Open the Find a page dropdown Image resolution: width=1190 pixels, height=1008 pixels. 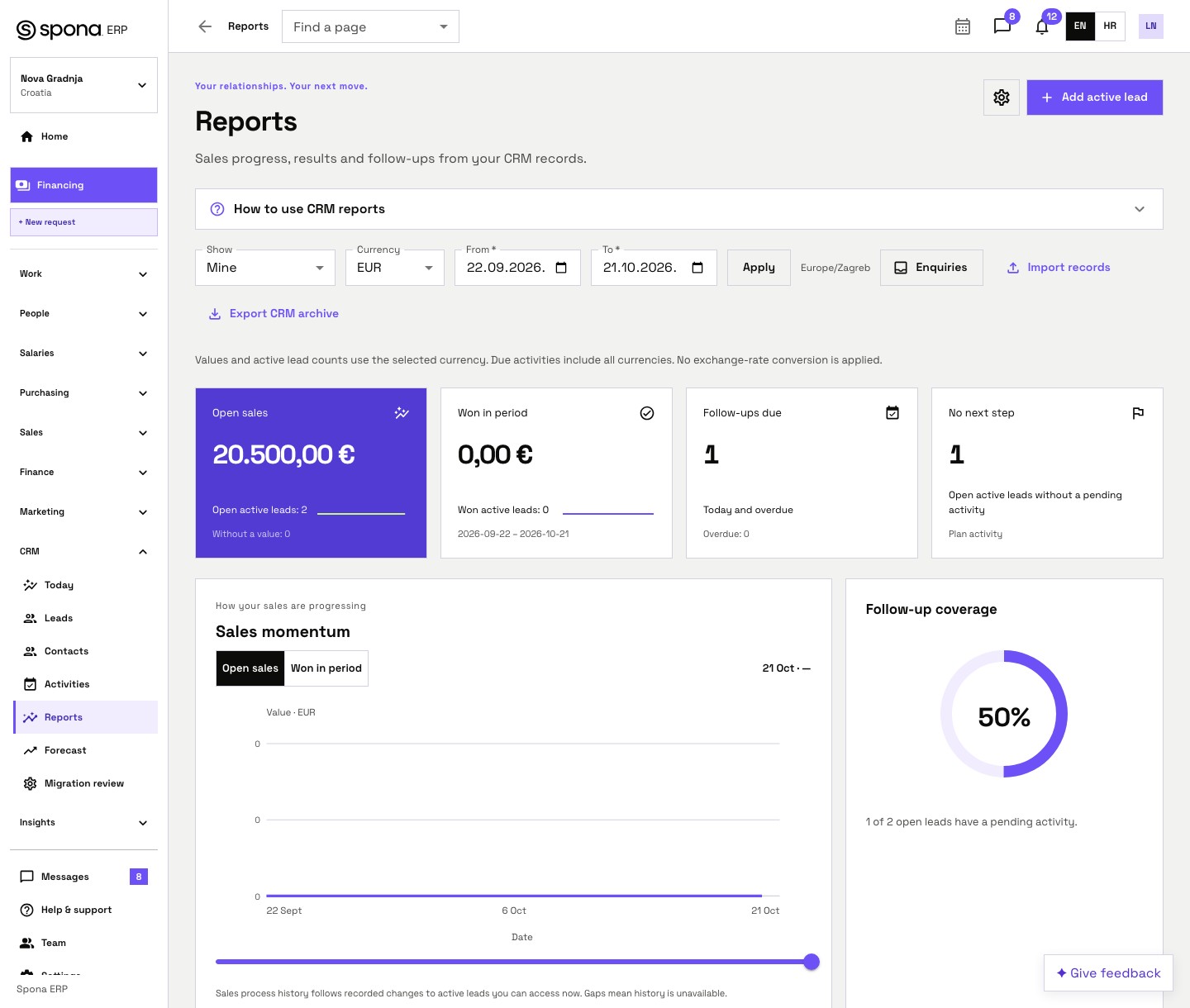pyautogui.click(x=370, y=26)
